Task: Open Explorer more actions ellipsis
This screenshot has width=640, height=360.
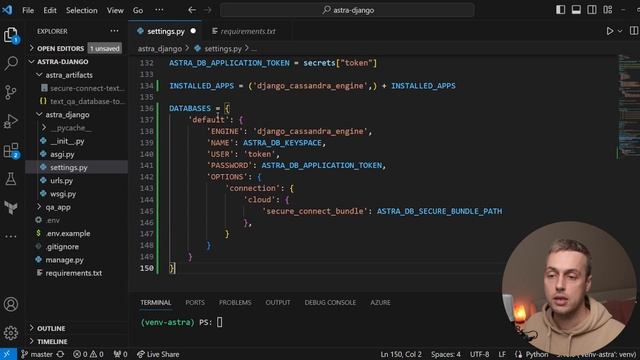Action: [114, 31]
